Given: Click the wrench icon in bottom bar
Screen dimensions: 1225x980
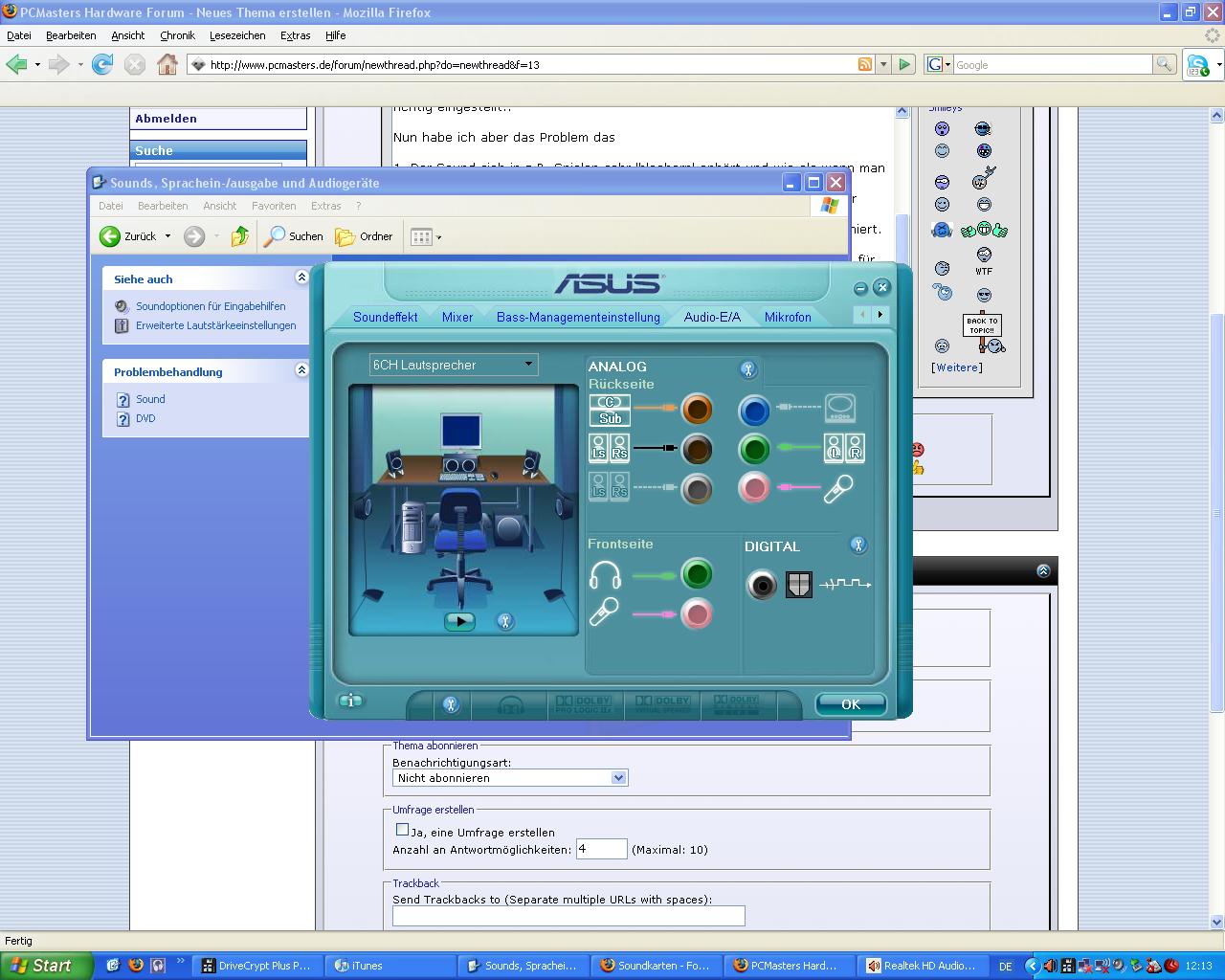Looking at the screenshot, I should click(451, 705).
